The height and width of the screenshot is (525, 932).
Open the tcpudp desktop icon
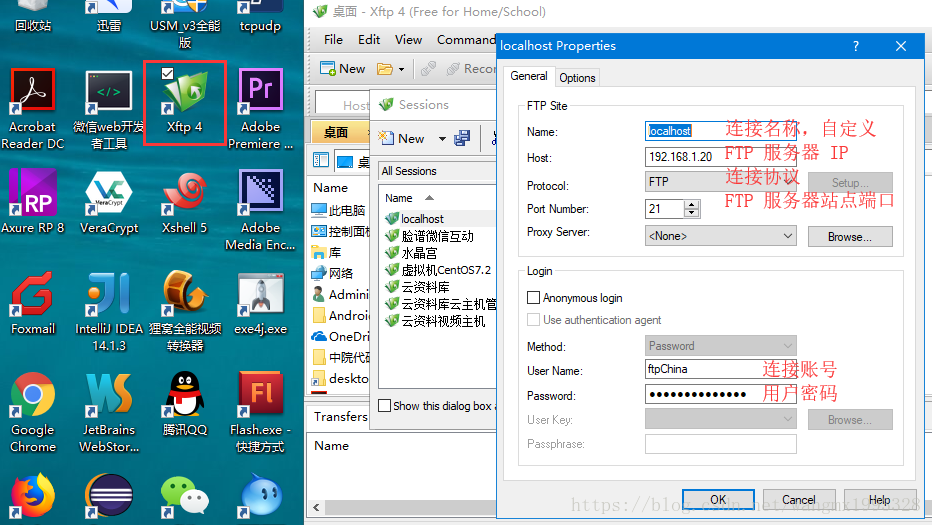[x=260, y=15]
